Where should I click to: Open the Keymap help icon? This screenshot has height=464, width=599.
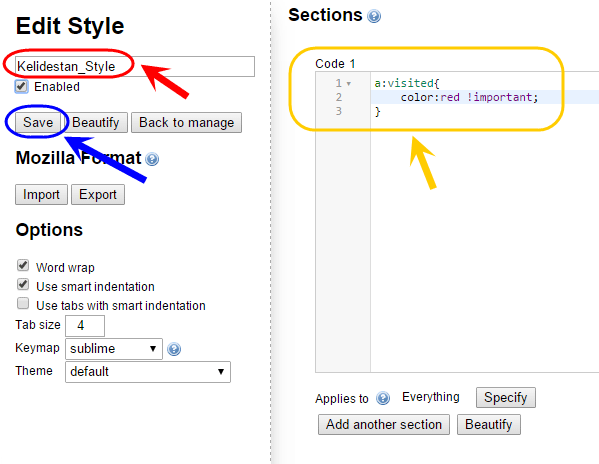pos(174,349)
